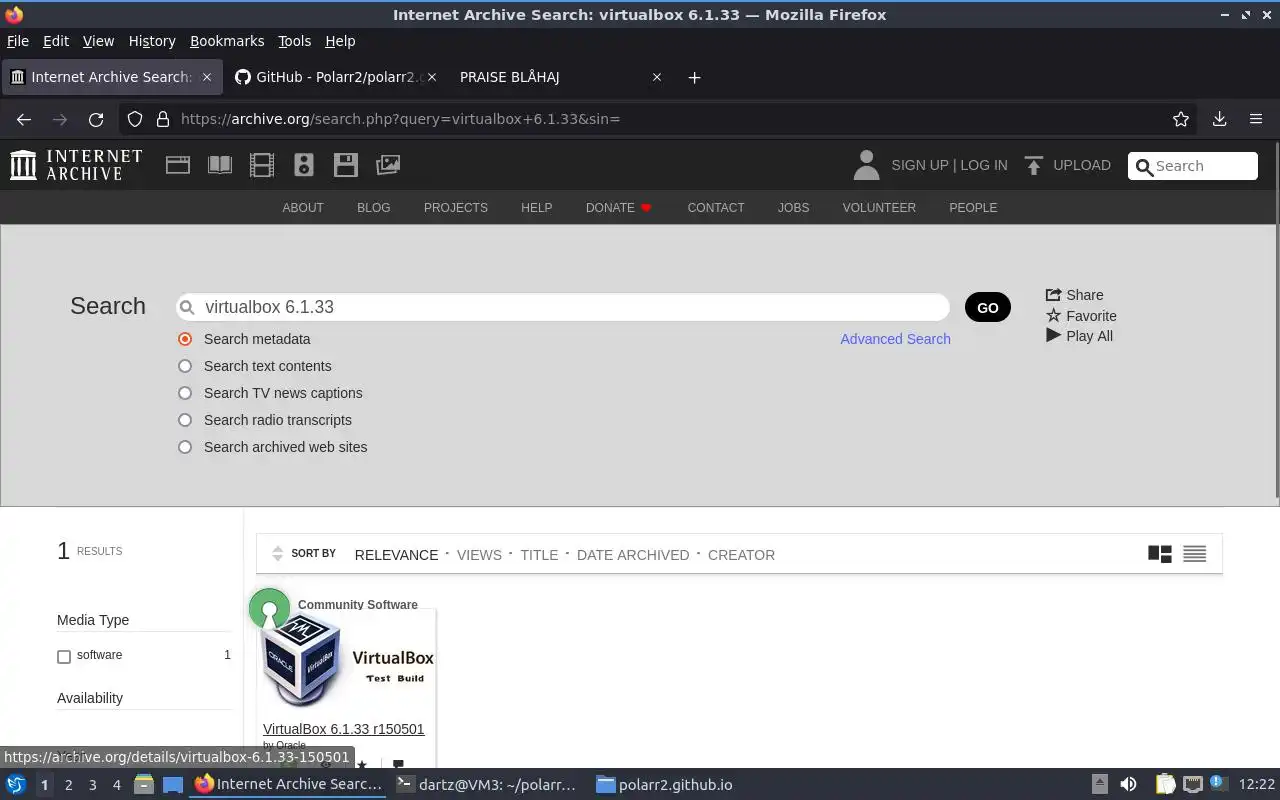Click the Share icon link
The width and height of the screenshot is (1280, 800).
(x=1075, y=295)
